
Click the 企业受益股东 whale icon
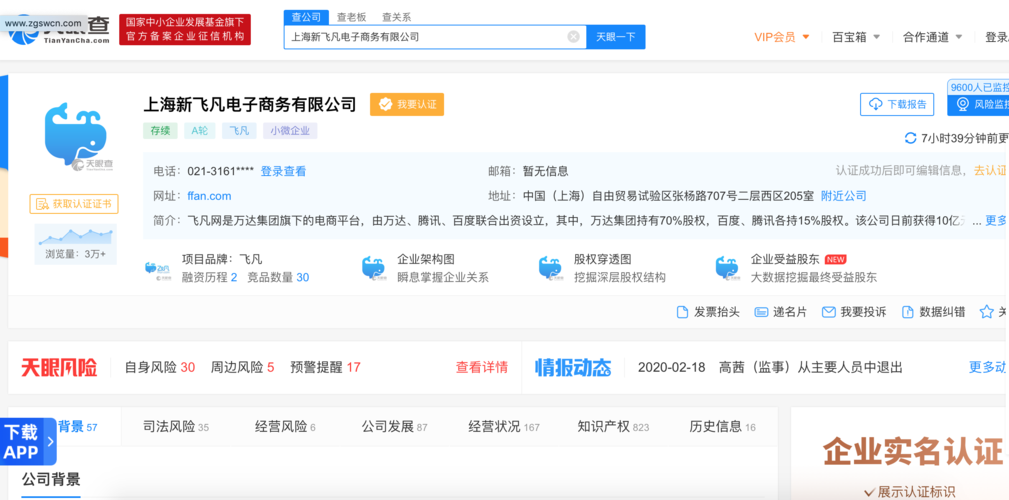tap(727, 268)
